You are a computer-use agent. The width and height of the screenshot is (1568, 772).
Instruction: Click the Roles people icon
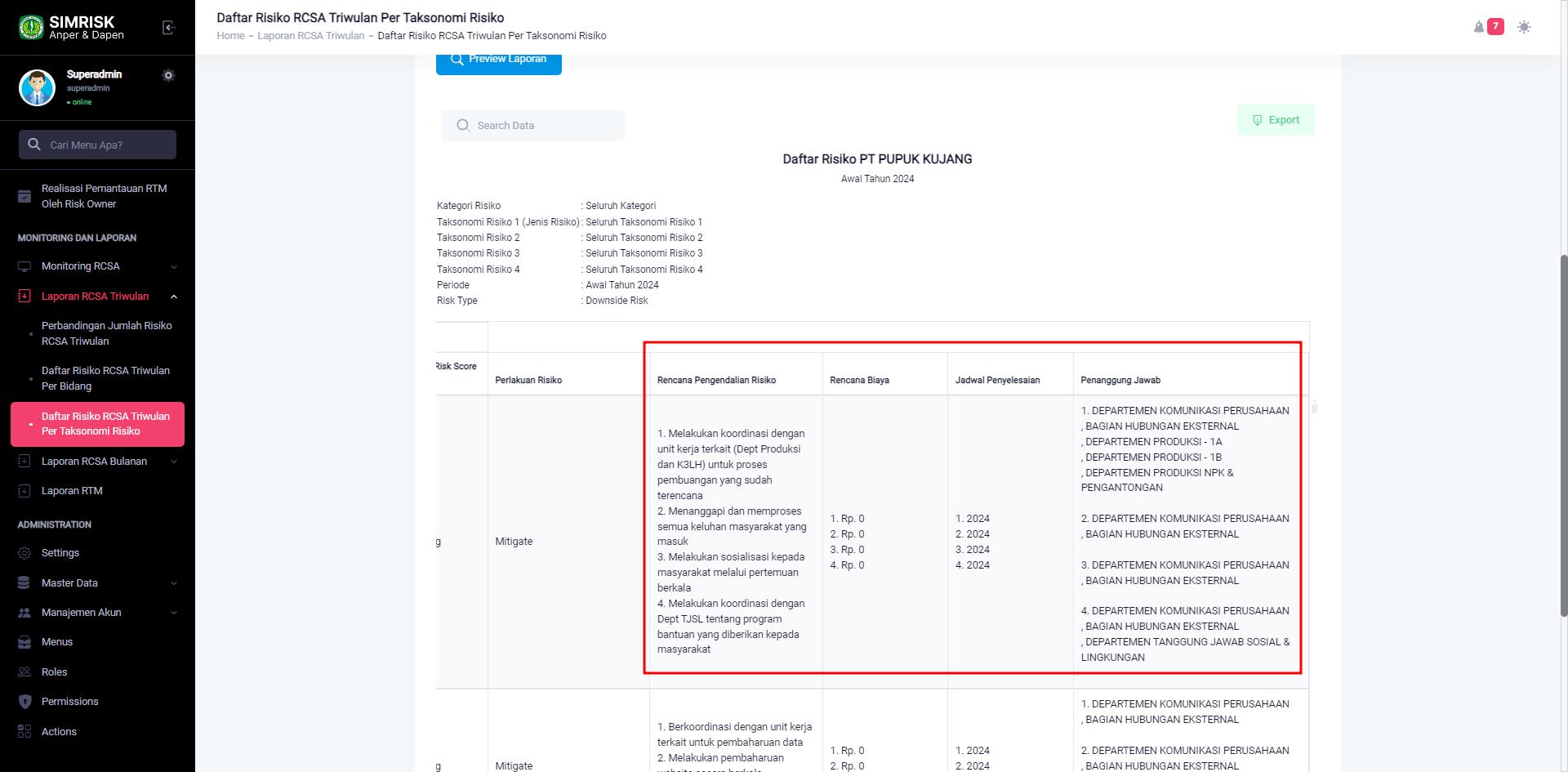point(24,672)
